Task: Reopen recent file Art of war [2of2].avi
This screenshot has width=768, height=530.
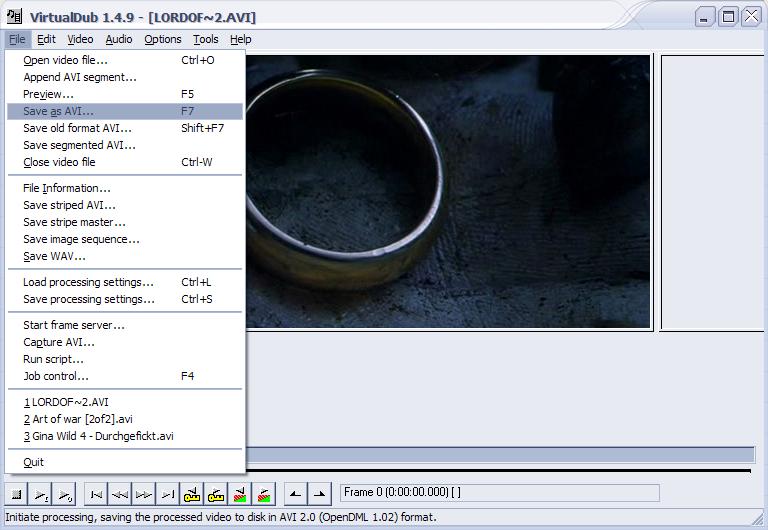Action: (125, 419)
